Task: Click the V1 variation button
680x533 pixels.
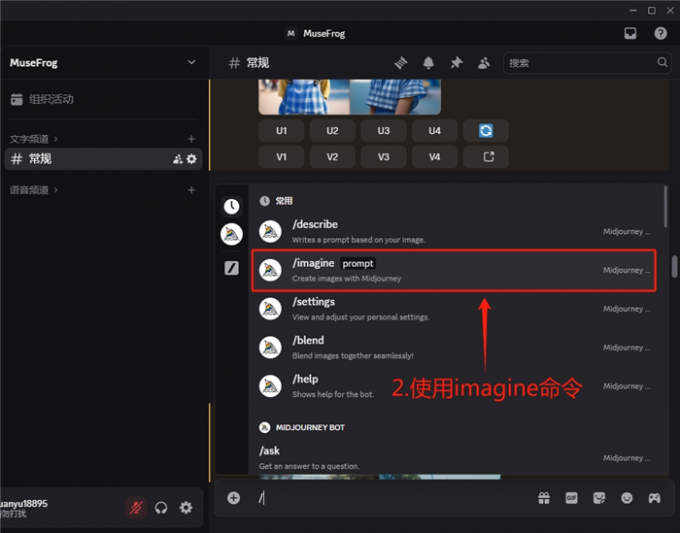Action: tap(281, 157)
